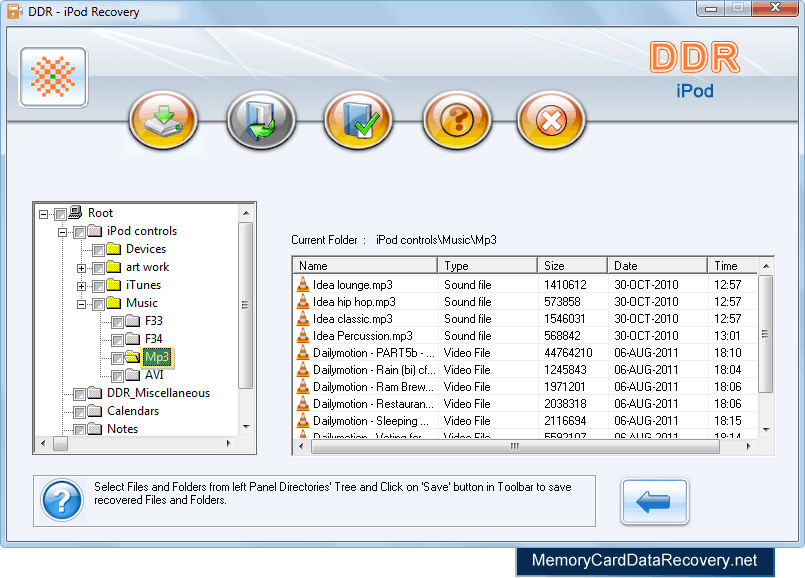Screen dimensions: 805x578
Task: Check the AVI folder checkbox
Action: click(118, 376)
